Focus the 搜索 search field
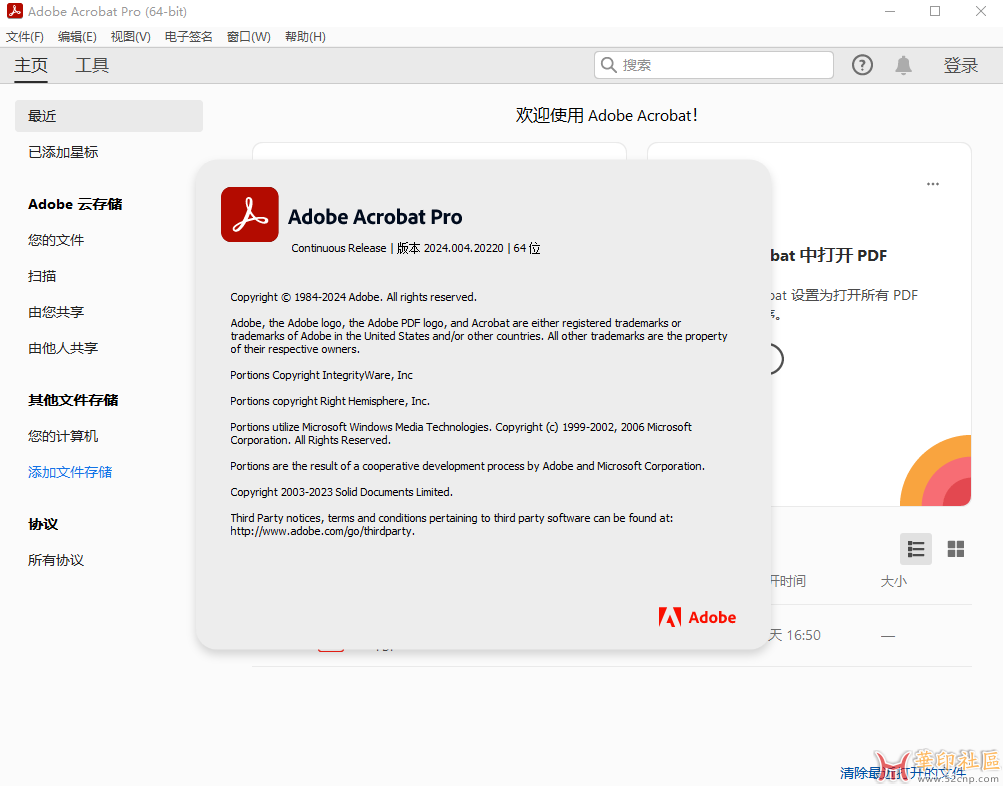The height and width of the screenshot is (786, 1003). pyautogui.click(x=713, y=65)
